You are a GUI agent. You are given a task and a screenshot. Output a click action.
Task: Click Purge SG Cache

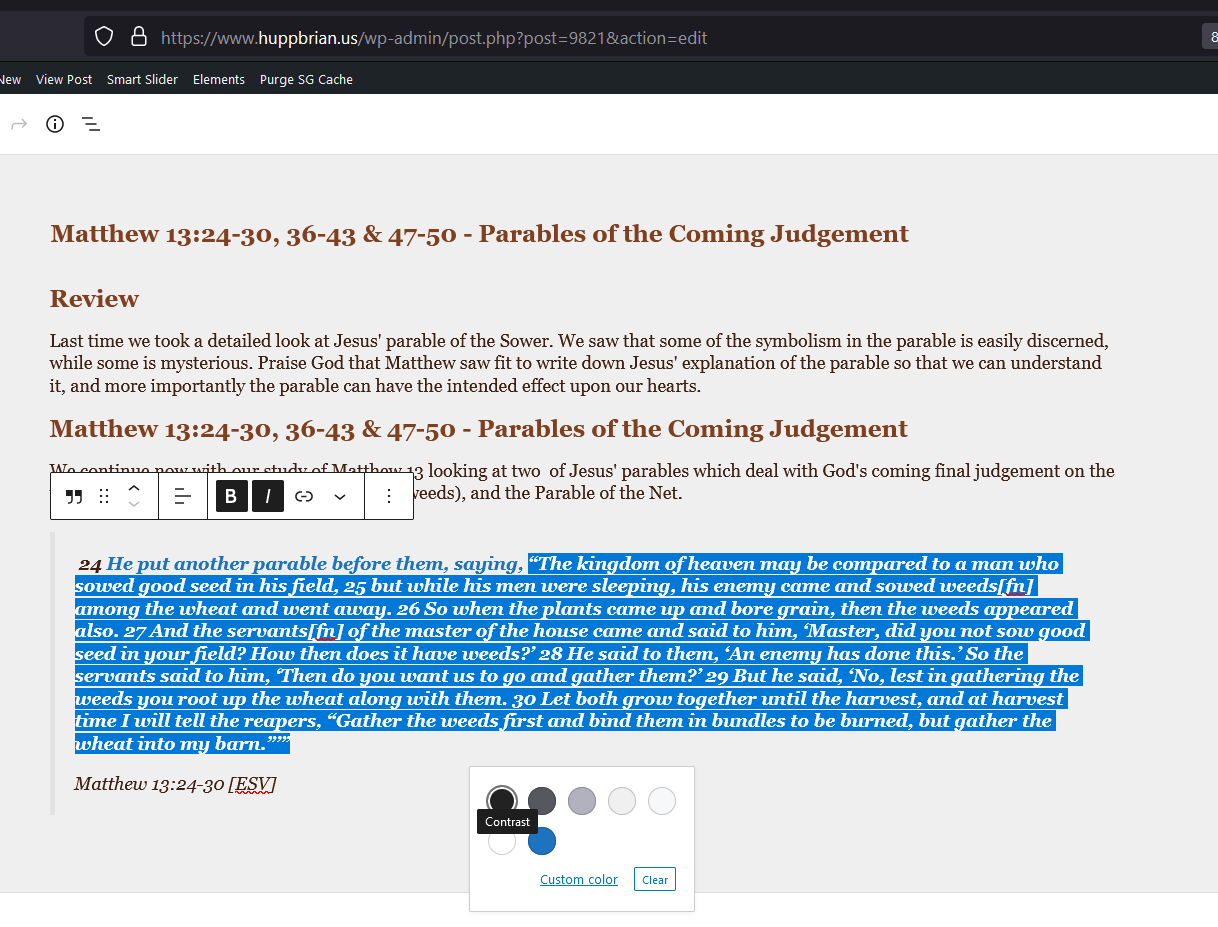tap(306, 79)
